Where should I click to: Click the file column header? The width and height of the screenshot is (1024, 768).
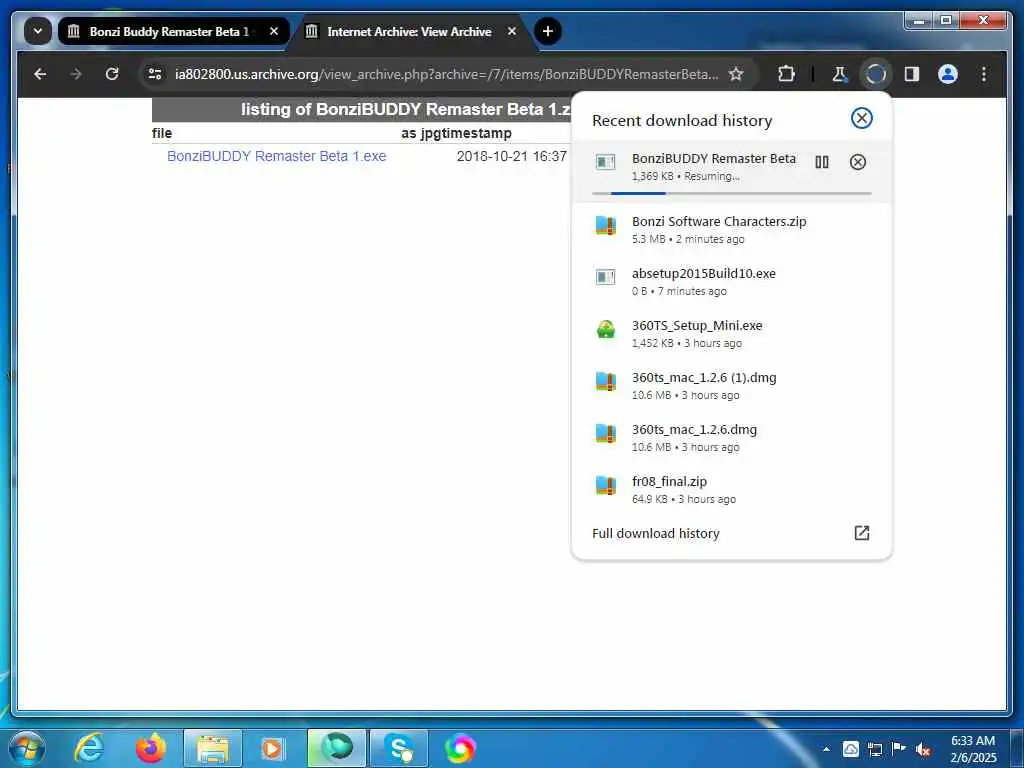(162, 133)
